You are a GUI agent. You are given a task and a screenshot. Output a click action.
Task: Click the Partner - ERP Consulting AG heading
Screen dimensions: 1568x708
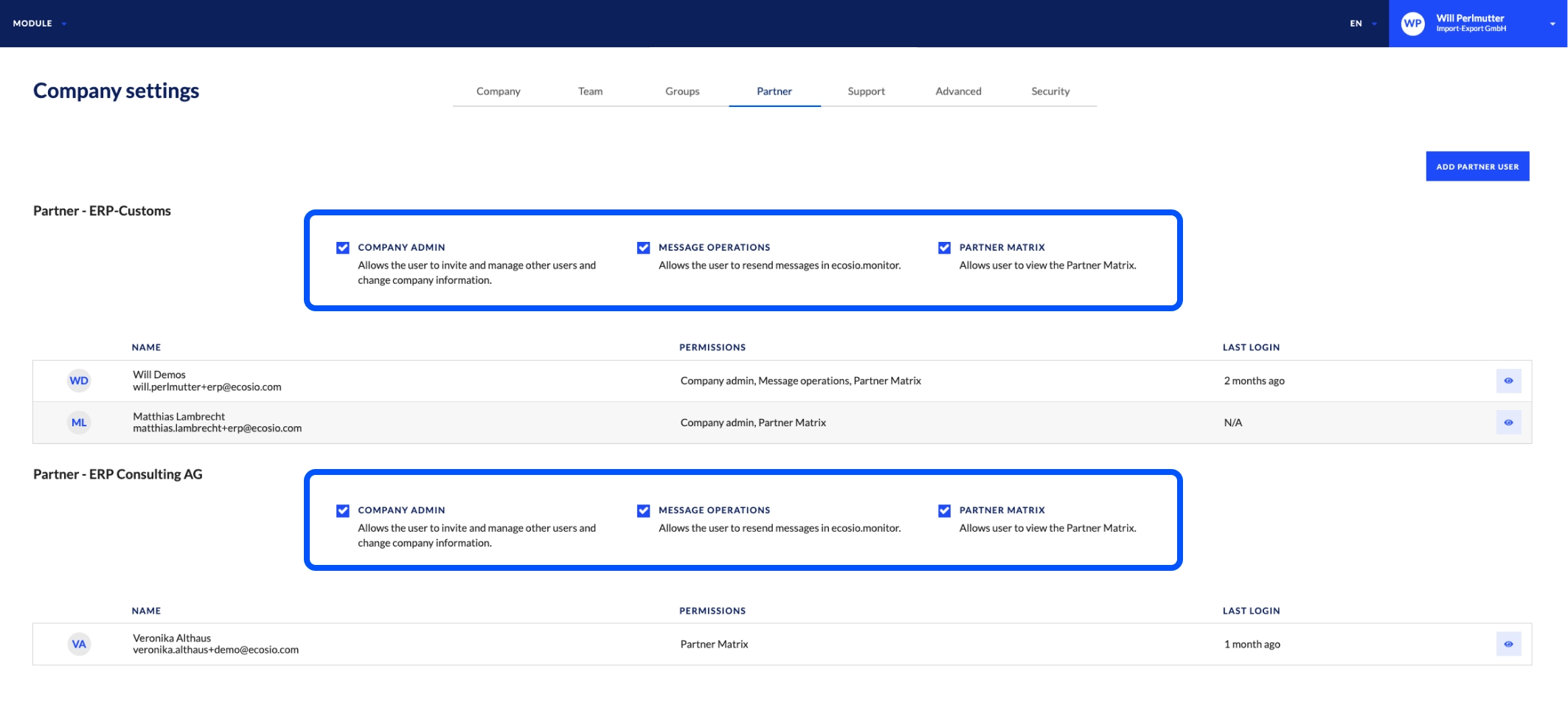coord(118,474)
